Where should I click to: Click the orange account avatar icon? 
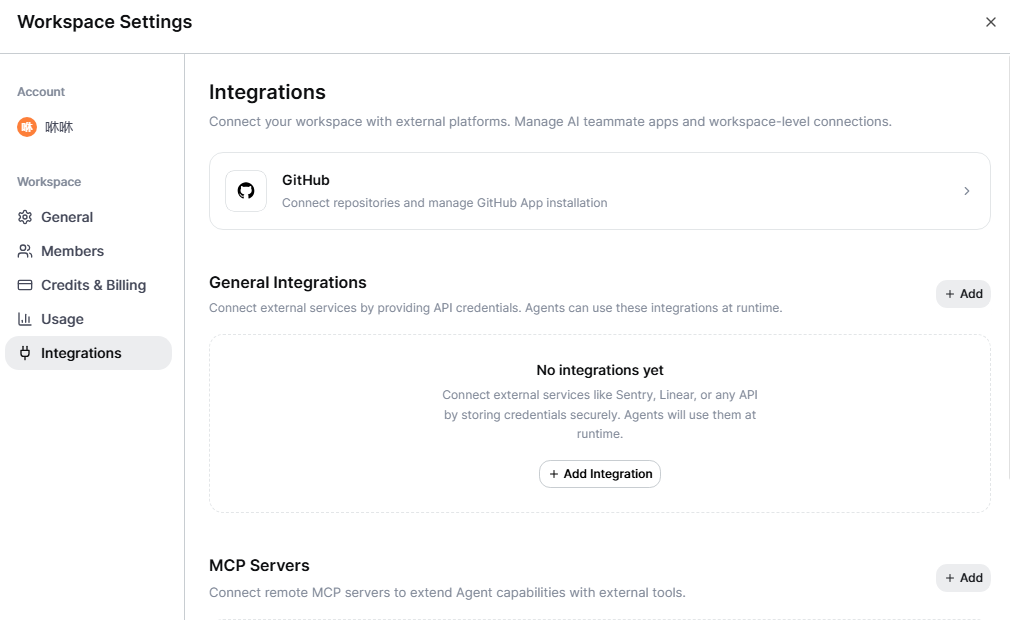[x=25, y=127]
